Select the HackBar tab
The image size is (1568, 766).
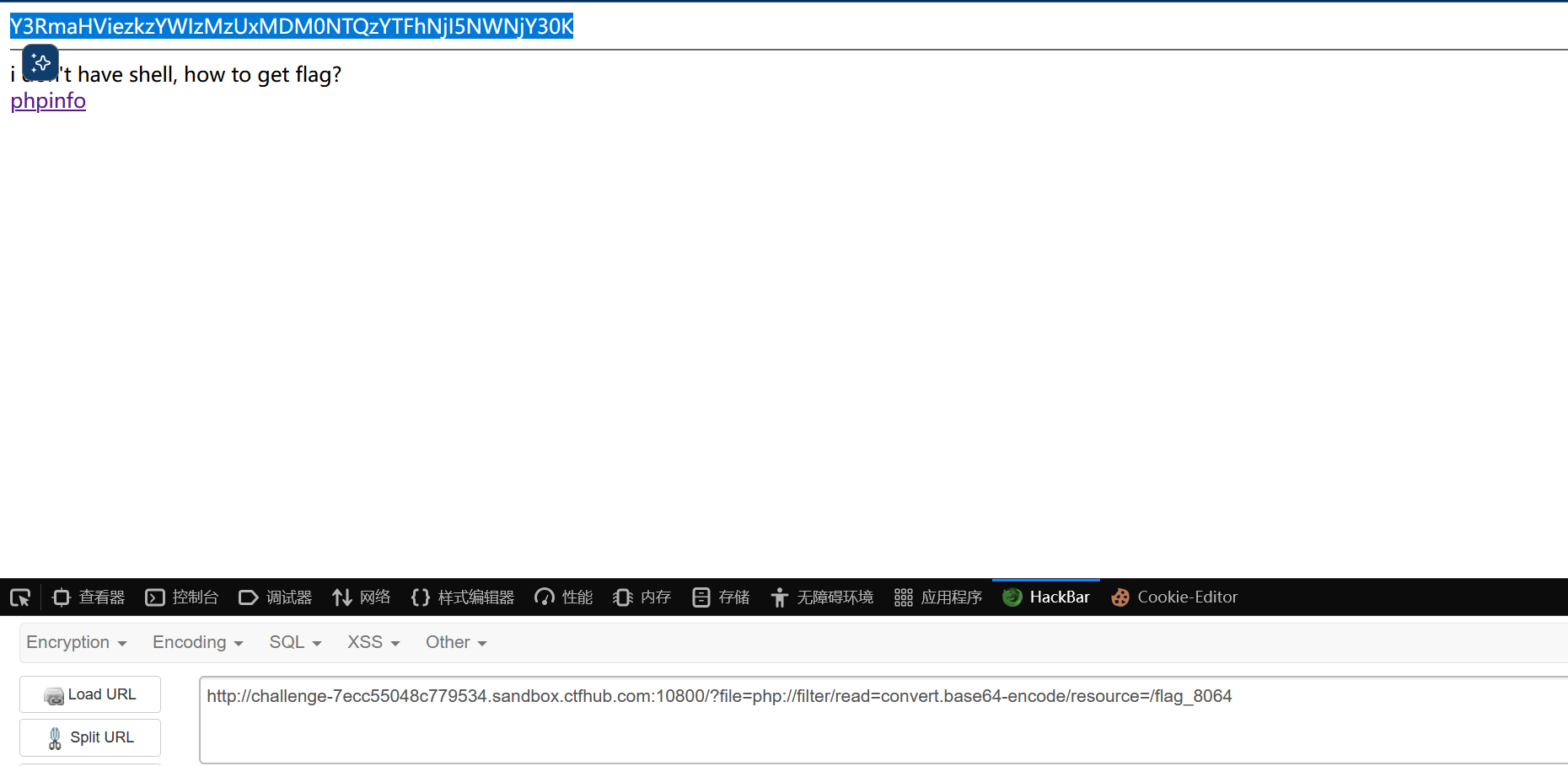click(x=1046, y=597)
